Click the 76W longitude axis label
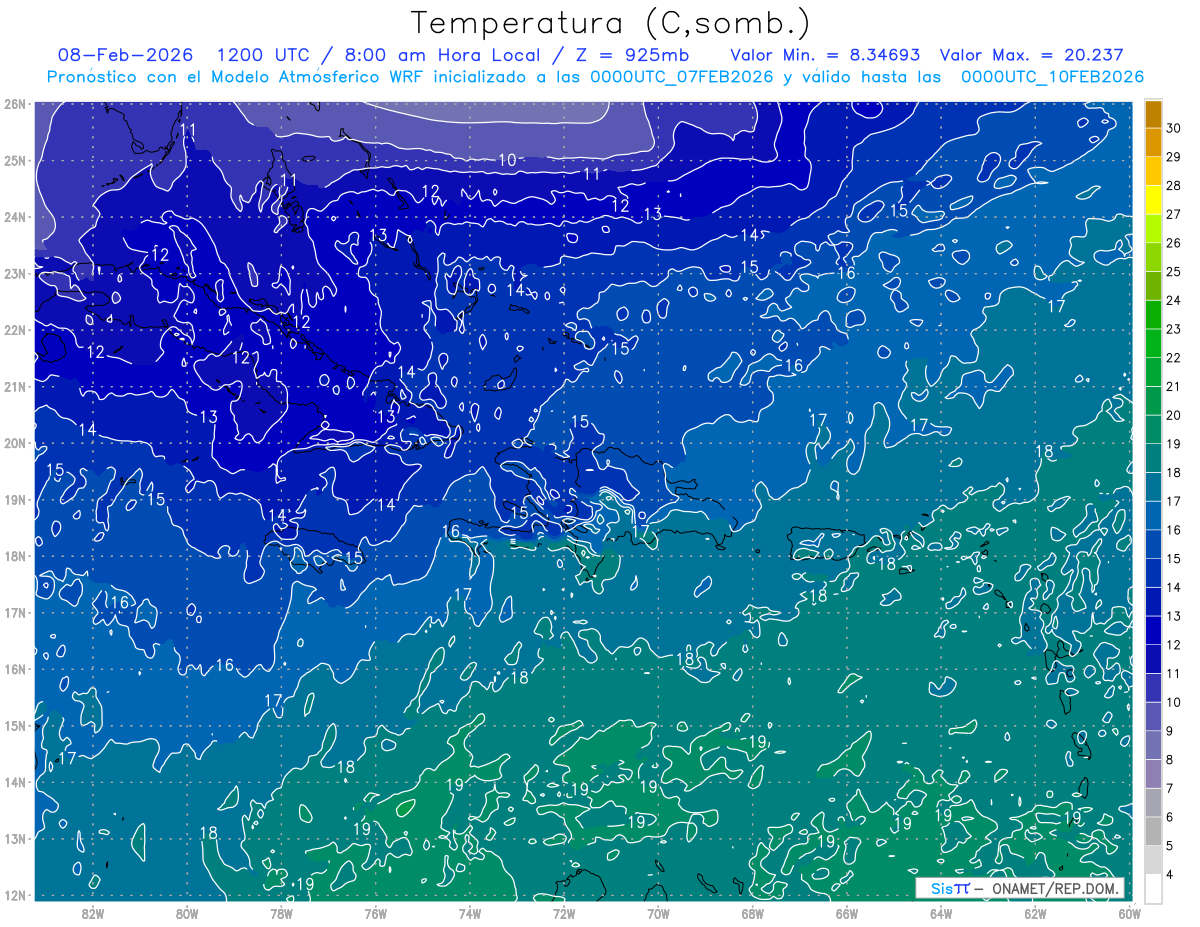Image resolution: width=1200 pixels, height=927 pixels. (x=375, y=913)
